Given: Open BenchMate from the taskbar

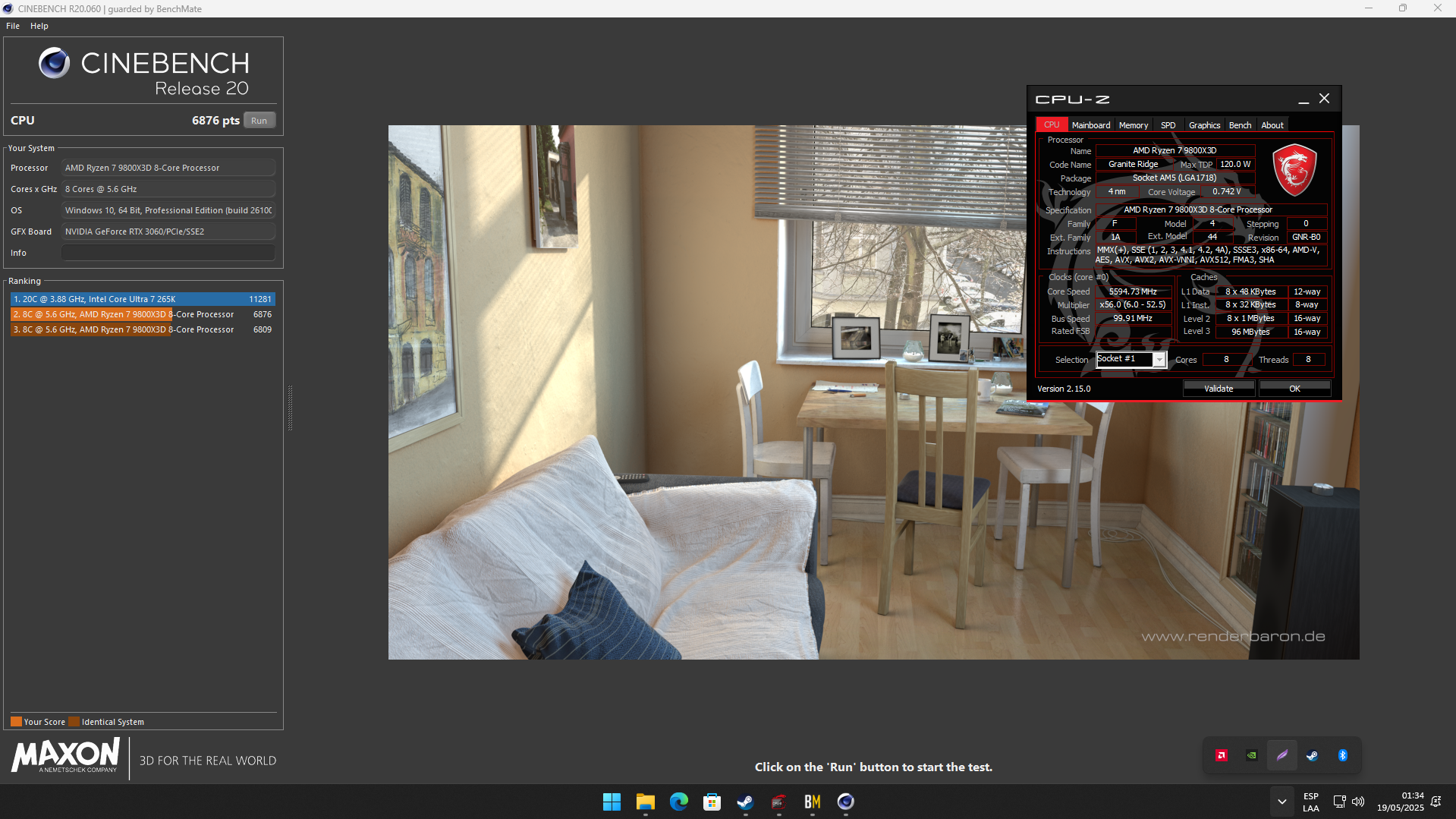Looking at the screenshot, I should point(812,802).
